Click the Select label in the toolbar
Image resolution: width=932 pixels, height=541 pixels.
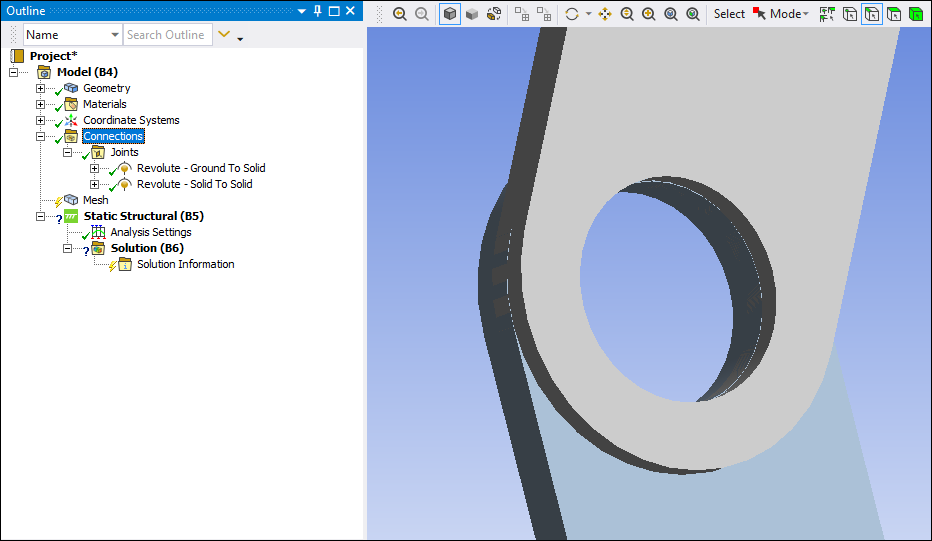729,14
